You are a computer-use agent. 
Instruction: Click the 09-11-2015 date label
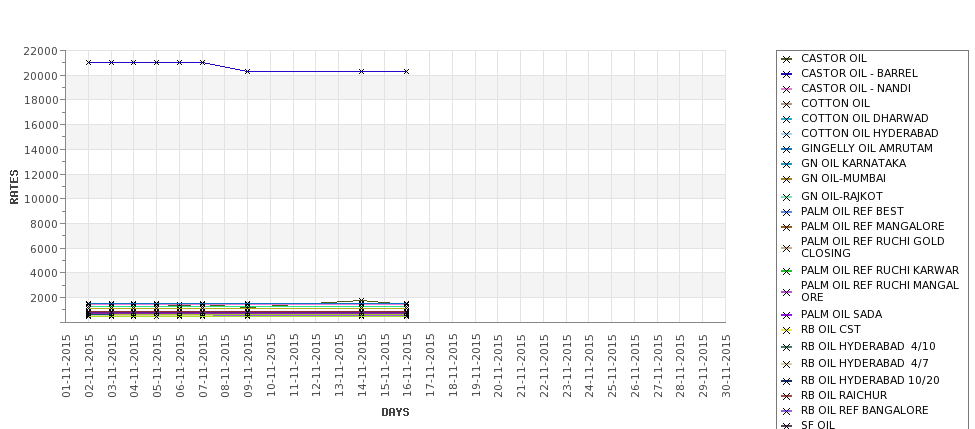coord(248,366)
